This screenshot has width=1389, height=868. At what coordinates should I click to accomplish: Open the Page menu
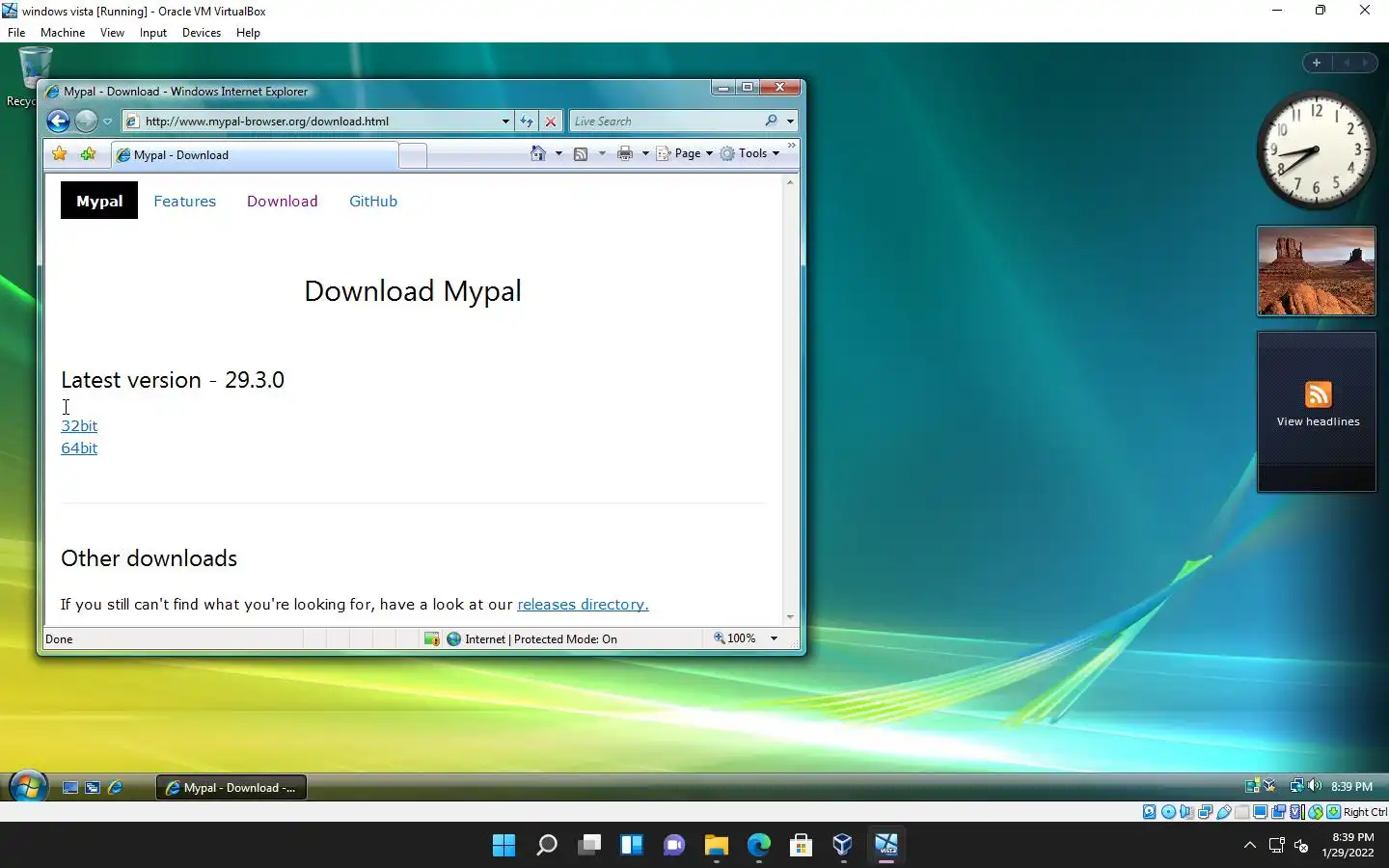click(685, 153)
